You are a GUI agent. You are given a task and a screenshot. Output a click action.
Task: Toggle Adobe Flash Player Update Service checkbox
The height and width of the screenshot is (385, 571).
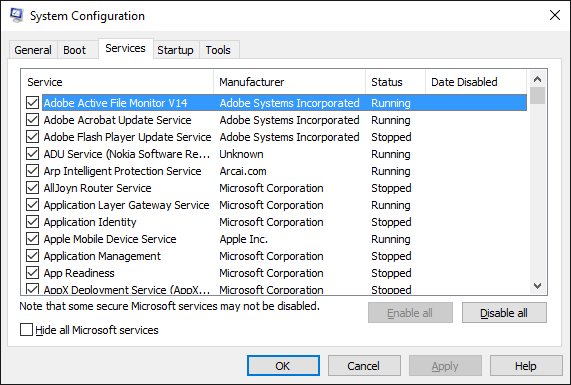pos(32,137)
